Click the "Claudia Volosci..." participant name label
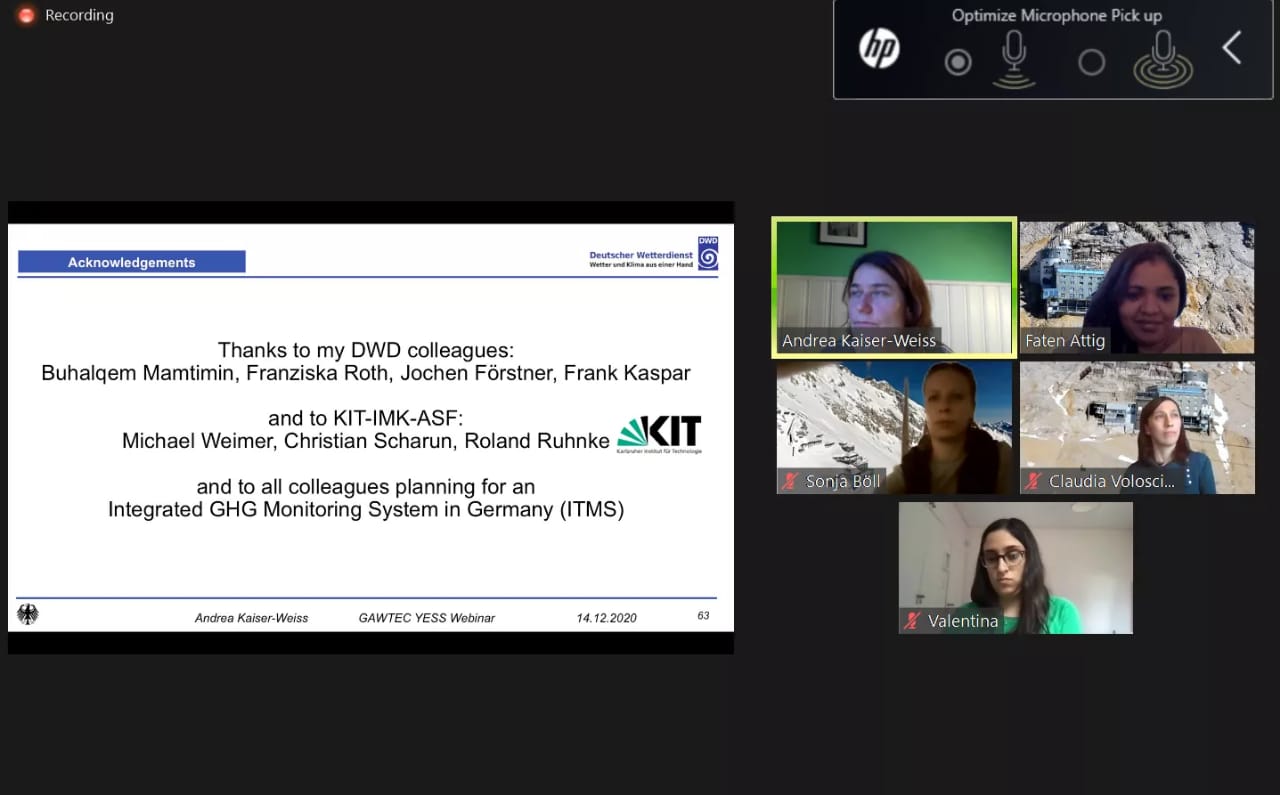Viewport: 1280px width, 795px height. pos(1112,482)
